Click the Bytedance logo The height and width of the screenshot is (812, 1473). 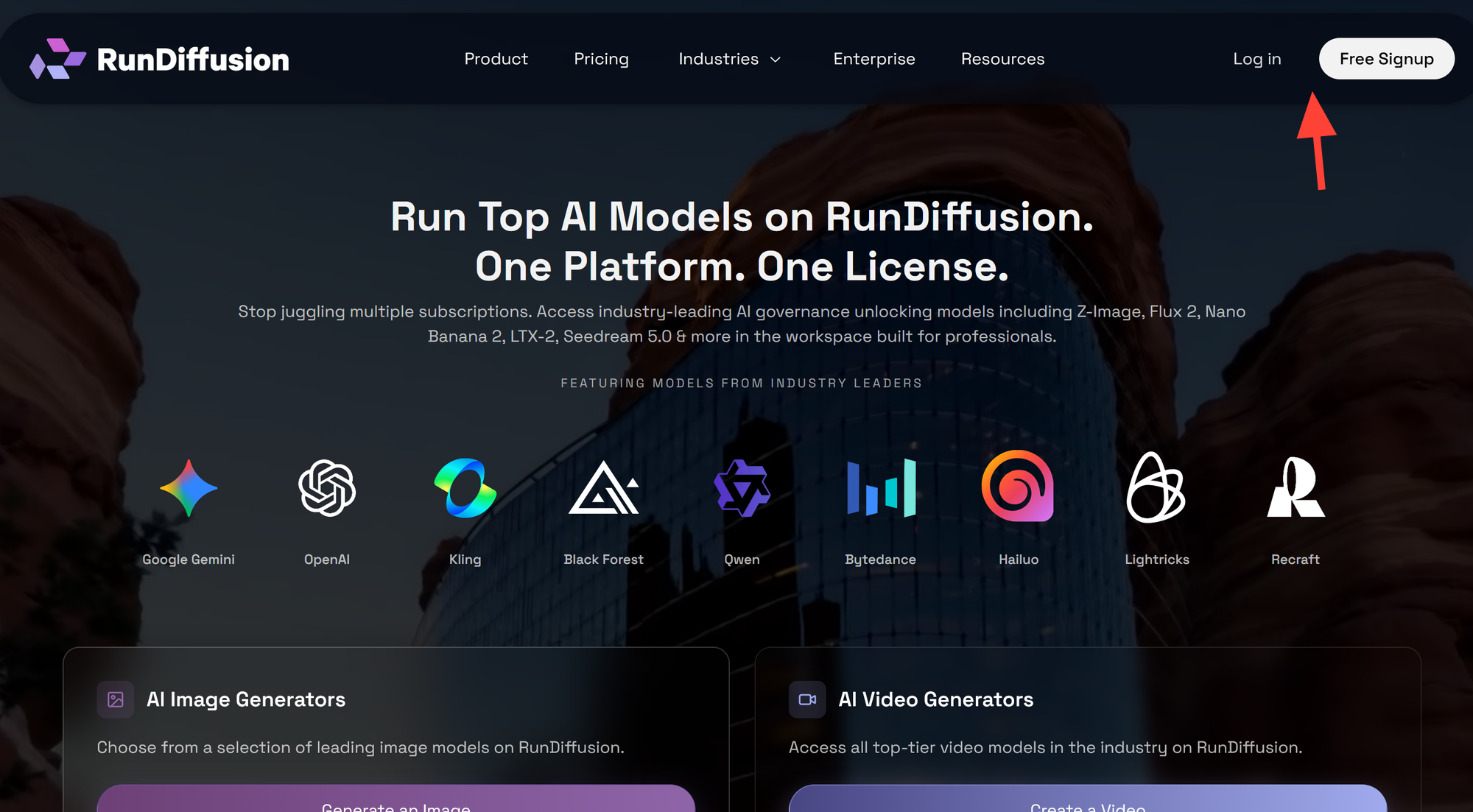[880, 487]
